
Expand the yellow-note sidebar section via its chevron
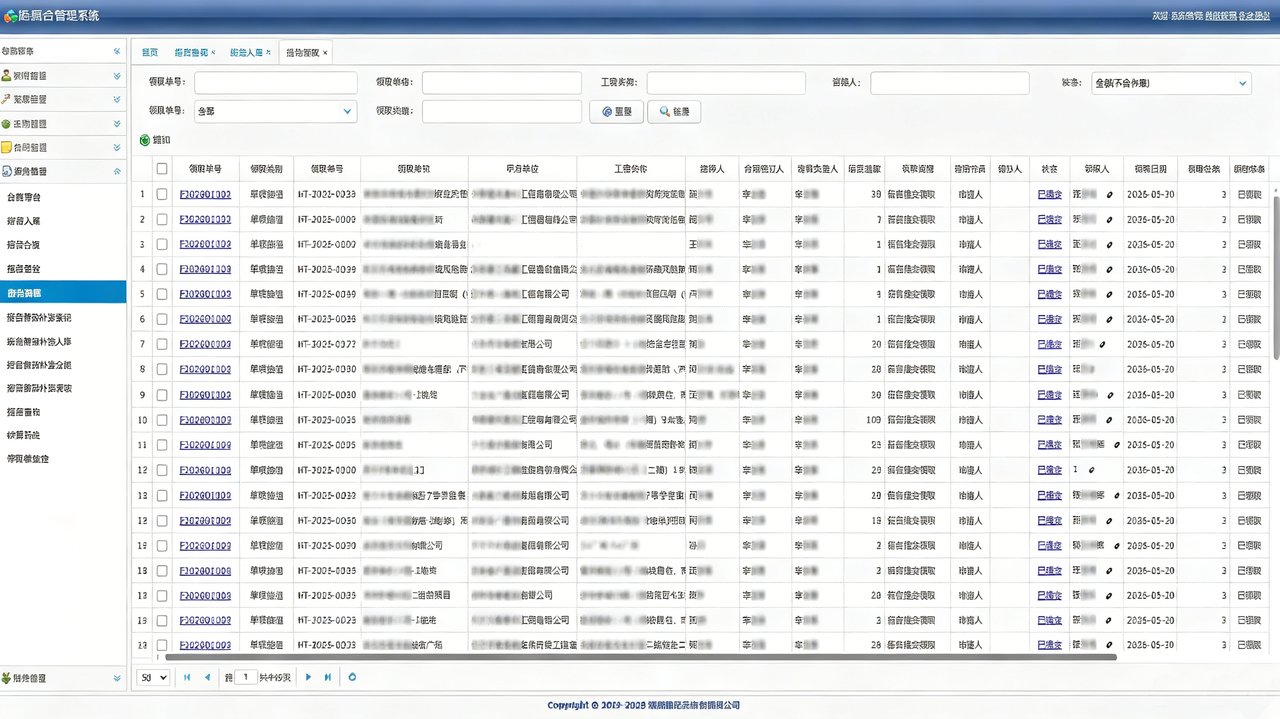[x=117, y=148]
